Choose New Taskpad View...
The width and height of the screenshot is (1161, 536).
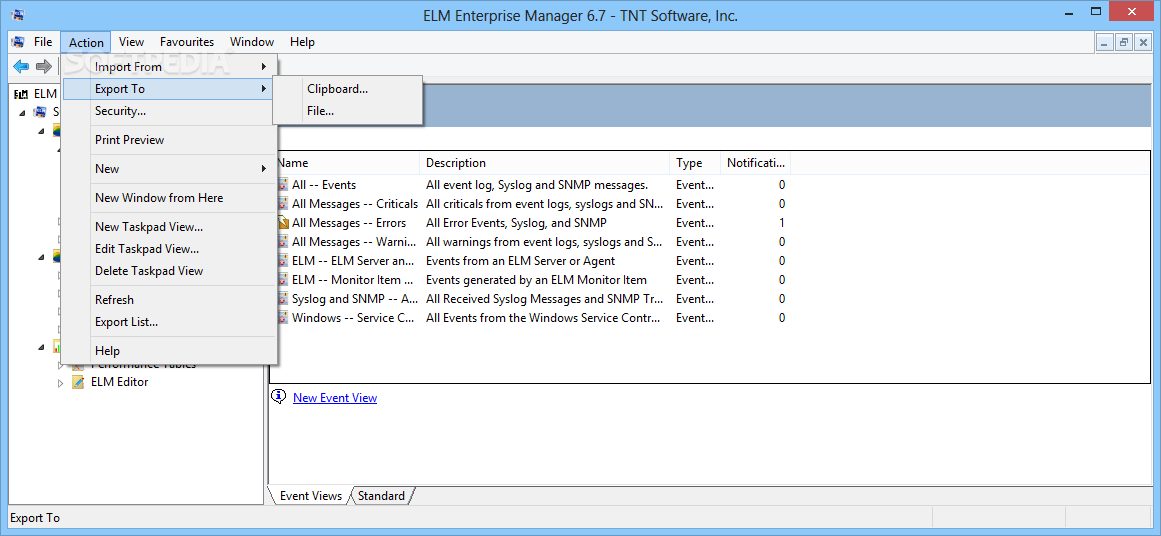pyautogui.click(x=170, y=227)
